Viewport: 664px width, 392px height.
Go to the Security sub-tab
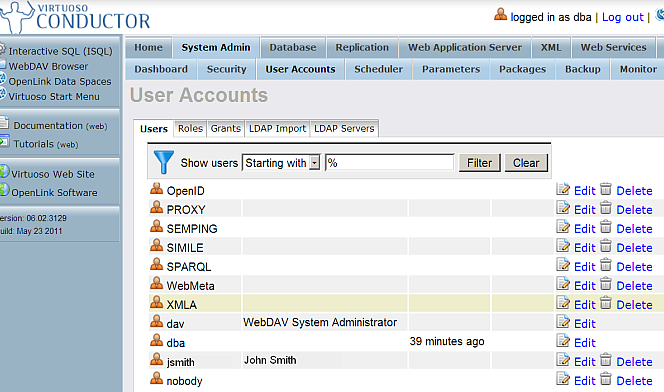pos(227,69)
